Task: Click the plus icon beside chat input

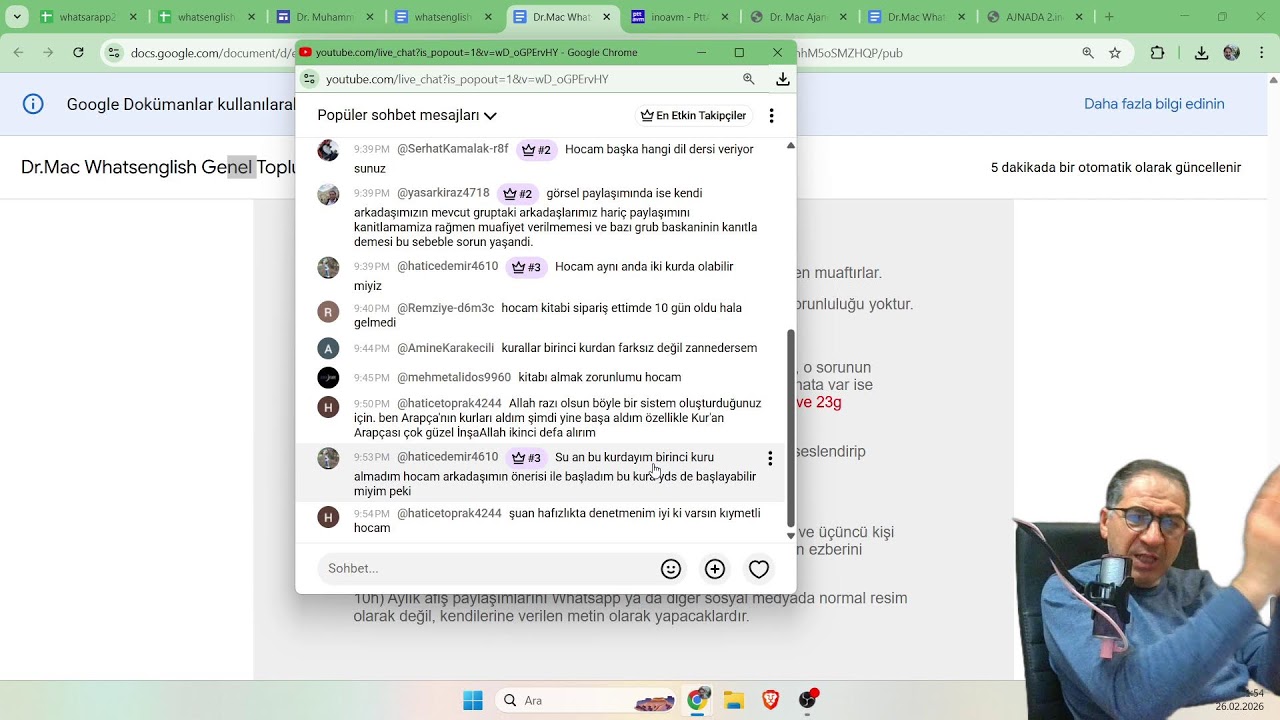Action: pyautogui.click(x=715, y=569)
